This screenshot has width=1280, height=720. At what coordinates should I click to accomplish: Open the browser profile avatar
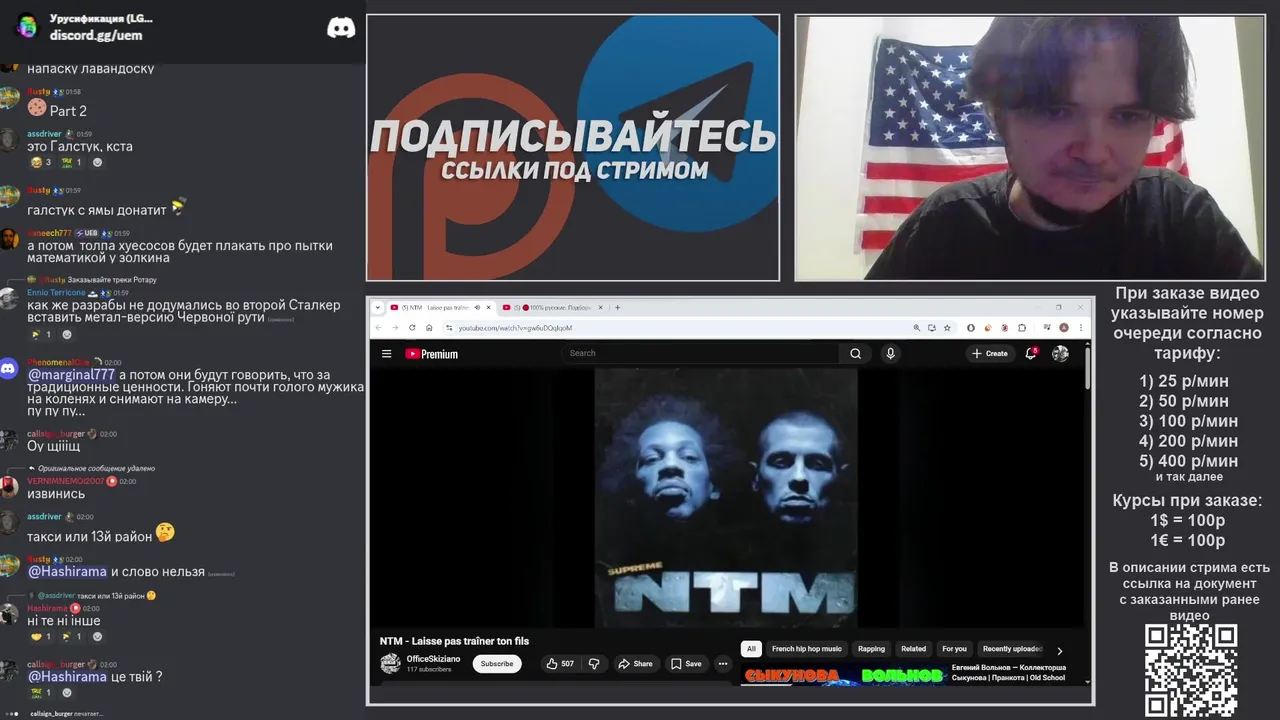(x=1064, y=327)
